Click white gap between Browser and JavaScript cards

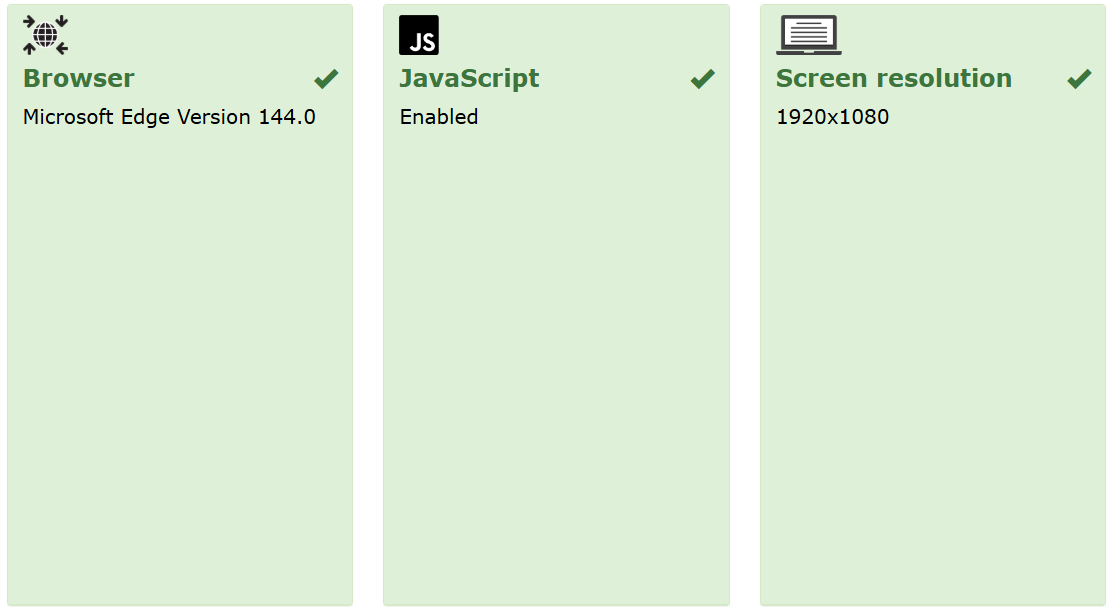point(368,300)
